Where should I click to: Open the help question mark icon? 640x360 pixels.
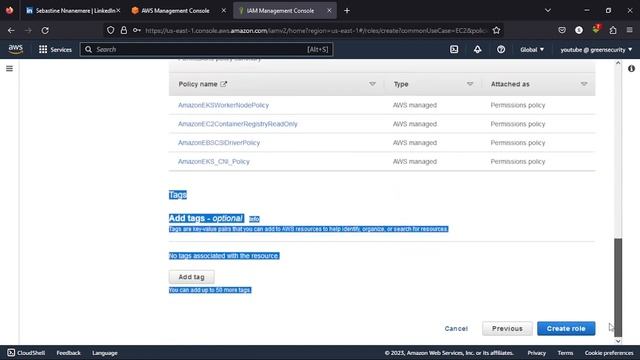(x=501, y=49)
